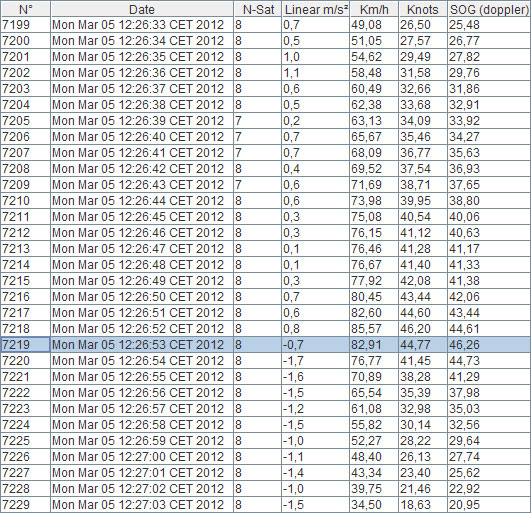Click the 40,54 Knots cell

[x=423, y=217]
